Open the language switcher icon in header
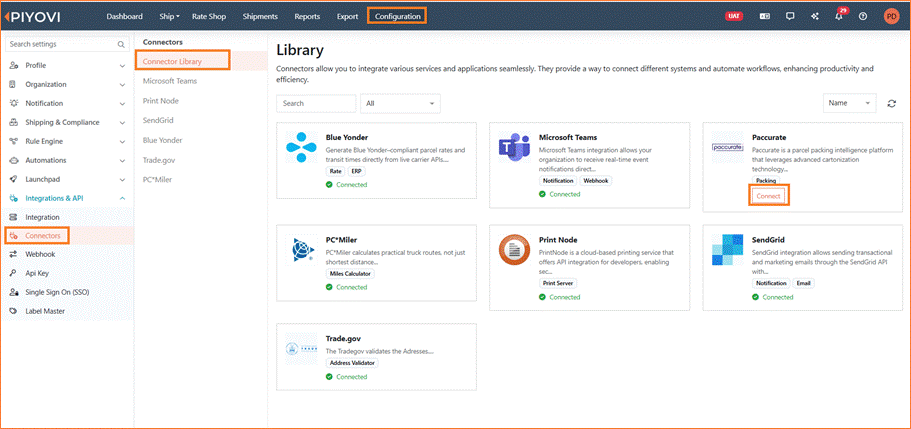Image resolution: width=911 pixels, height=429 pixels. coord(765,16)
